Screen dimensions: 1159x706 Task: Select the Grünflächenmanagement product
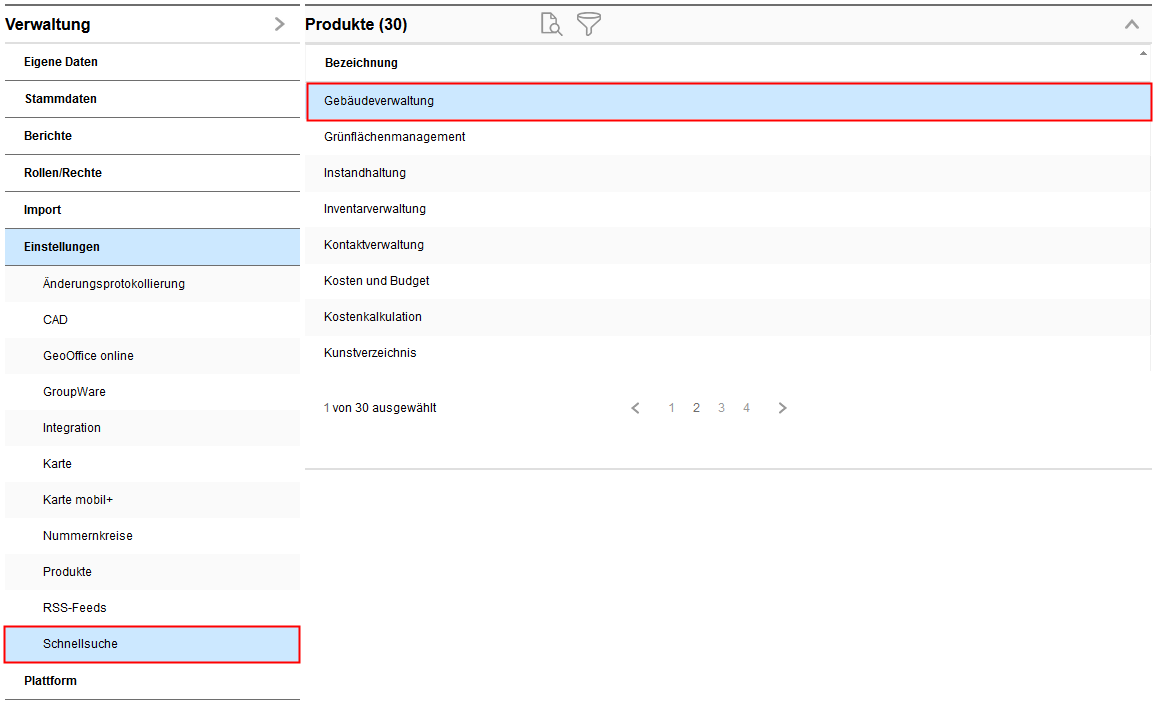[x=394, y=136]
